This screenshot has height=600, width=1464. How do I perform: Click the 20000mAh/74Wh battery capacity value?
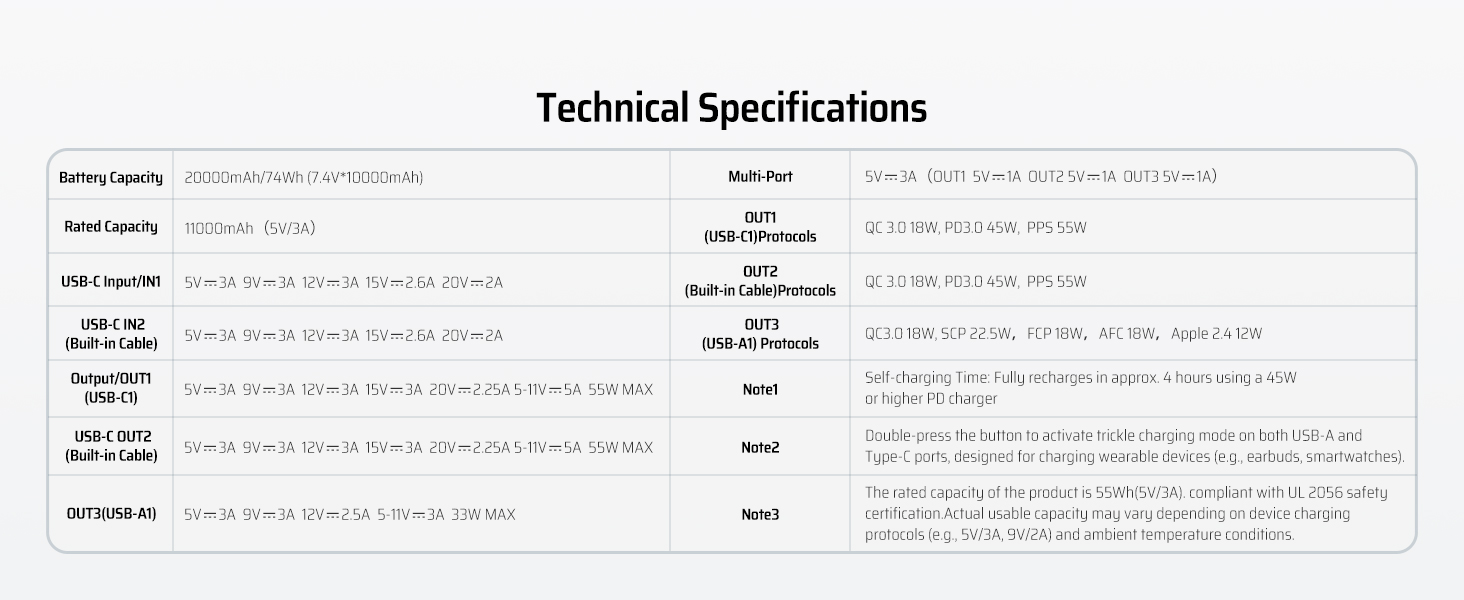coord(303,178)
